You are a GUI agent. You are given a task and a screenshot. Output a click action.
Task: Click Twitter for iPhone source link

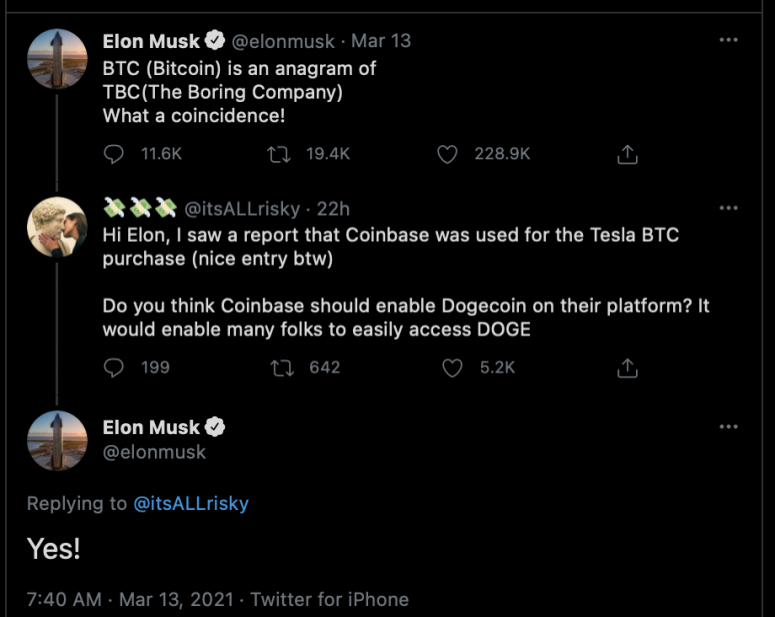tap(329, 600)
